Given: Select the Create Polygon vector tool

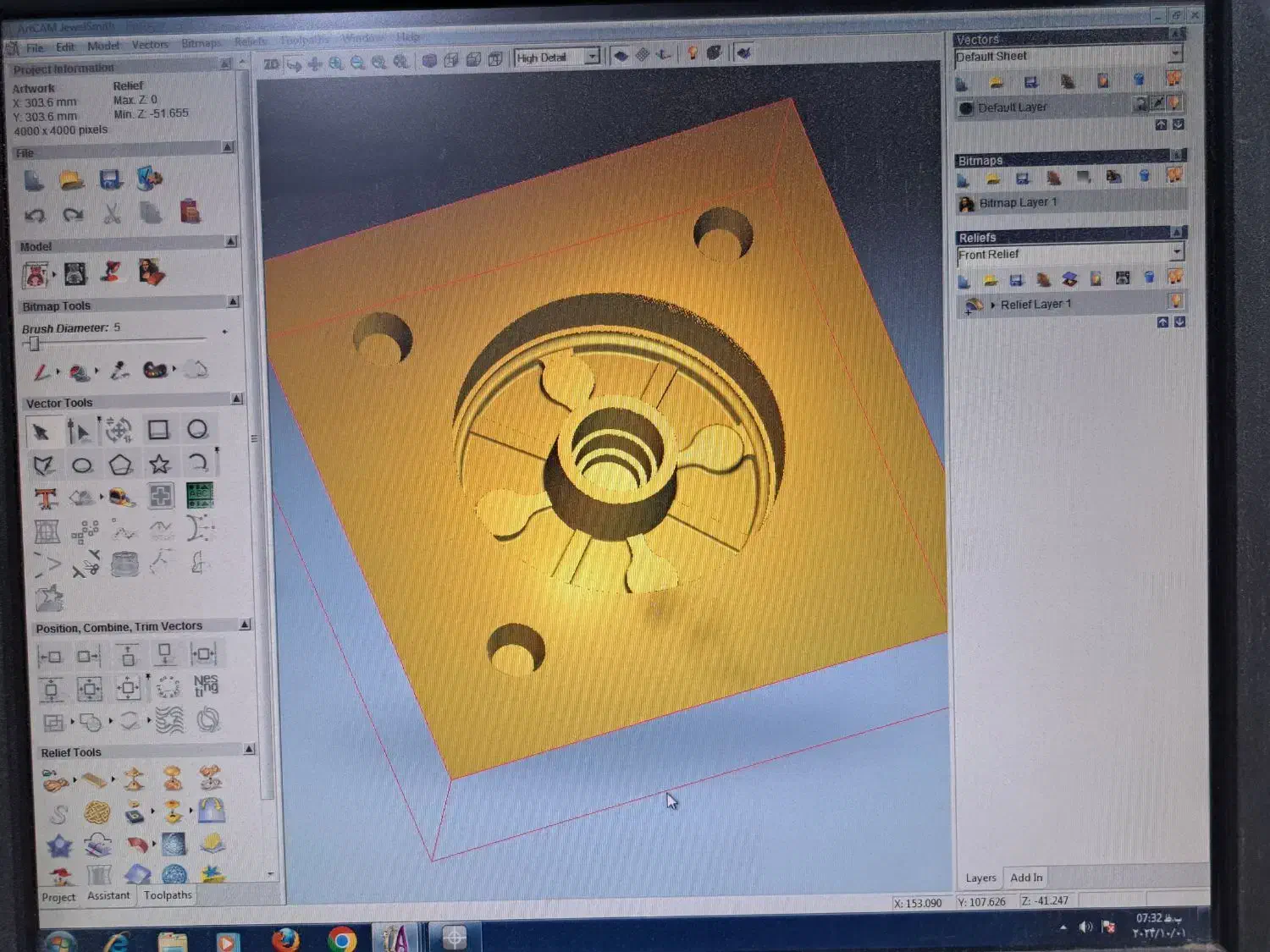Looking at the screenshot, I should tap(120, 465).
